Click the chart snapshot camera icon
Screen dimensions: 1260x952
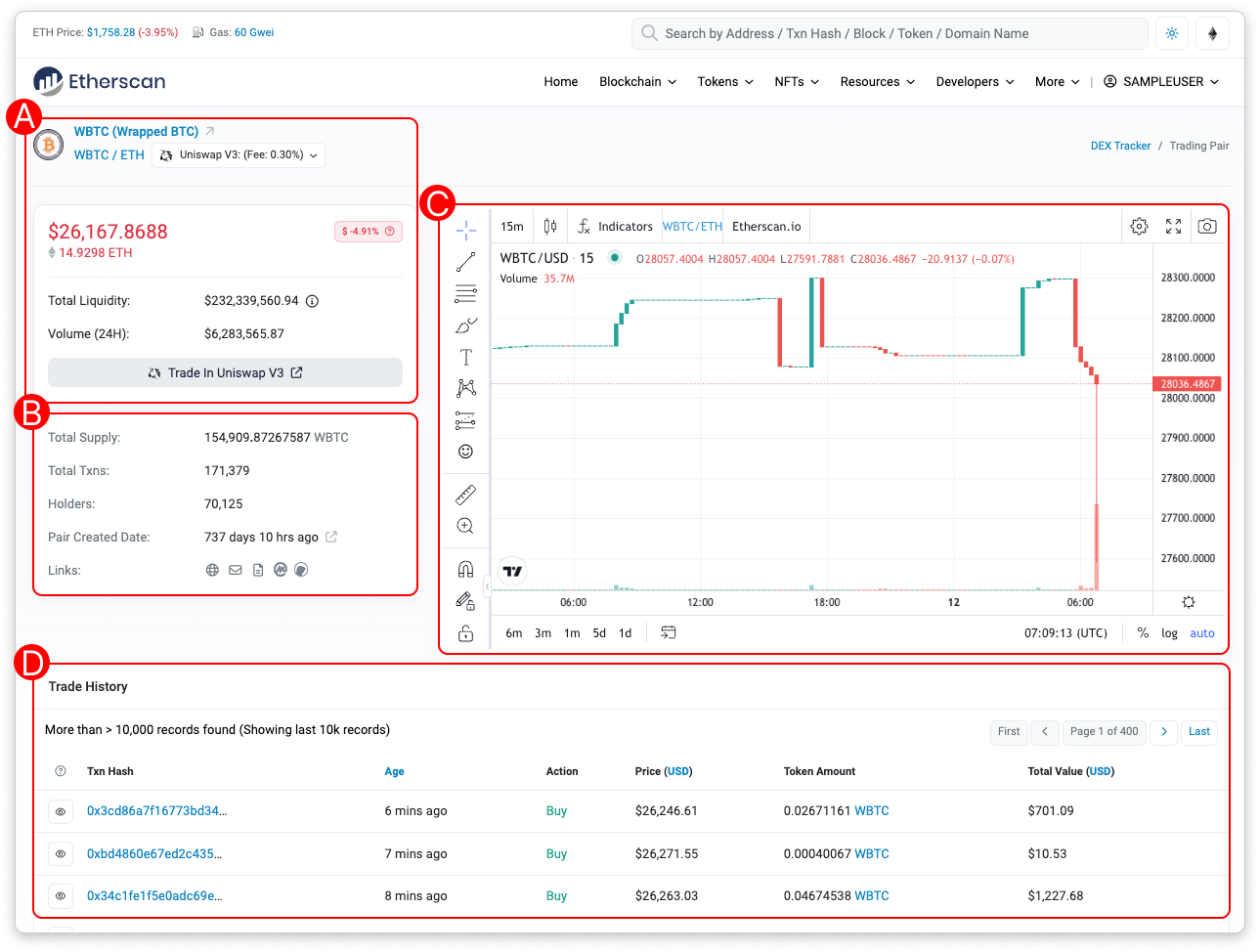click(1207, 227)
